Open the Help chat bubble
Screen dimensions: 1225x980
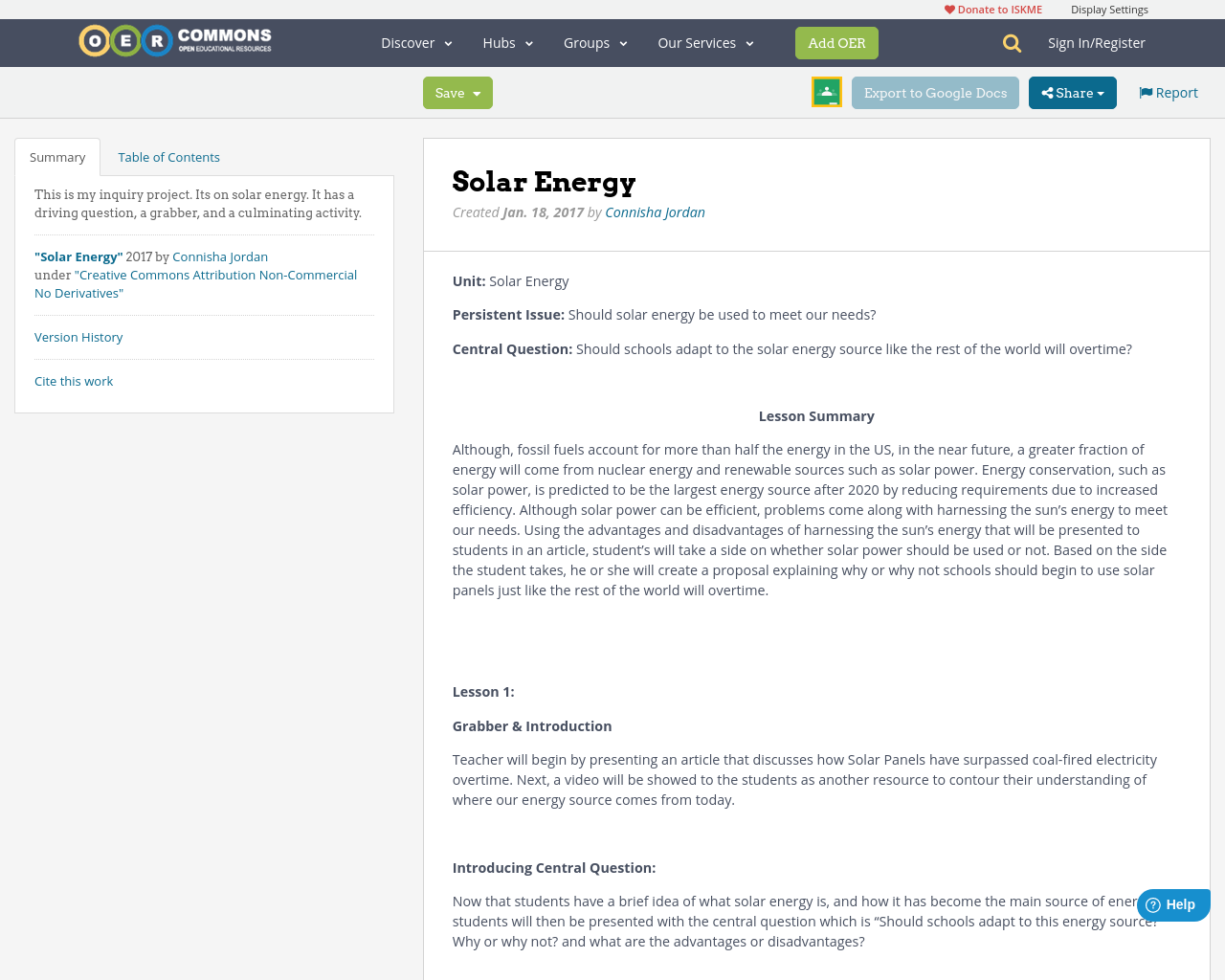1172,903
